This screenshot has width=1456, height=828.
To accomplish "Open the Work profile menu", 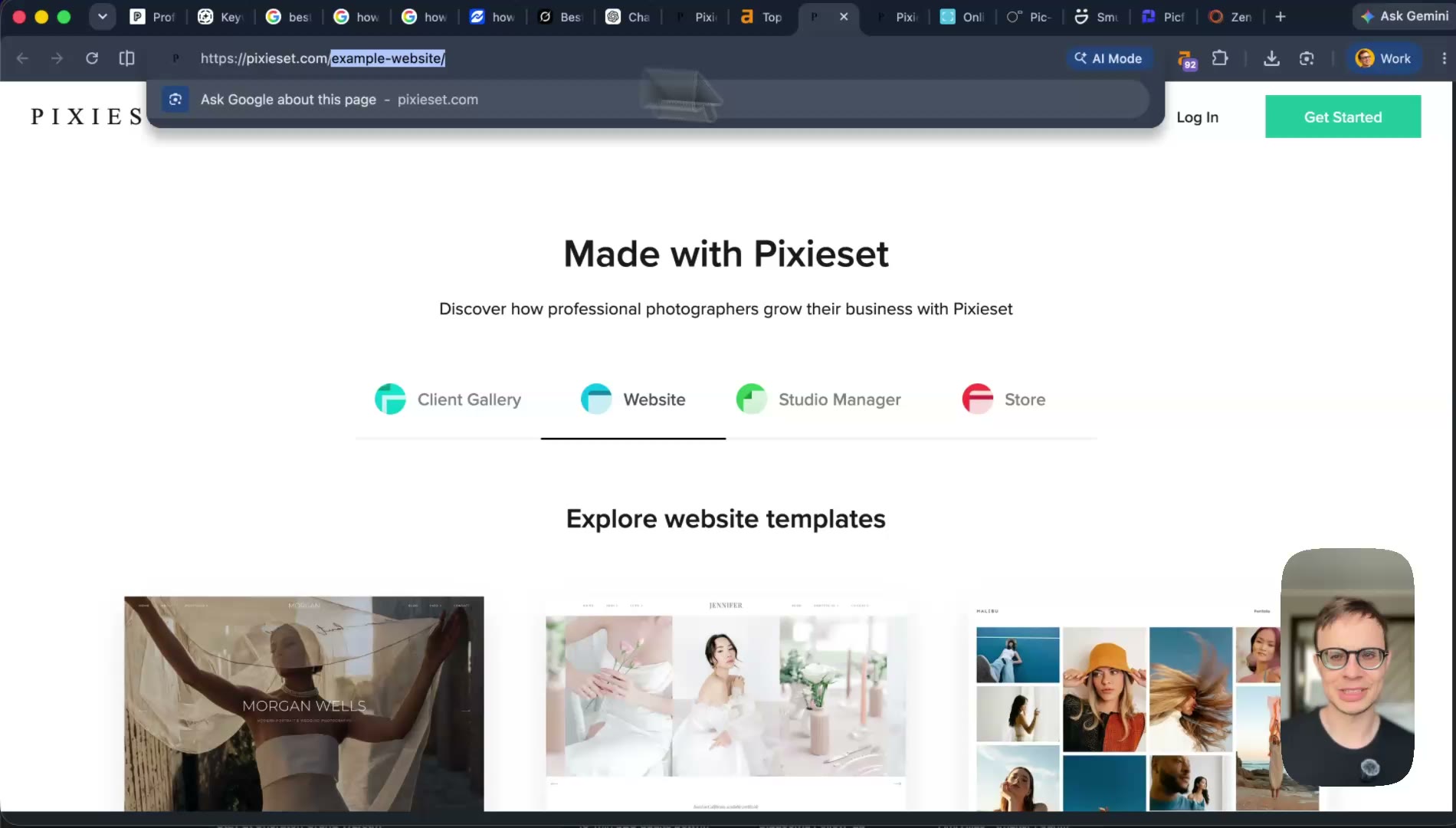I will point(1383,58).
